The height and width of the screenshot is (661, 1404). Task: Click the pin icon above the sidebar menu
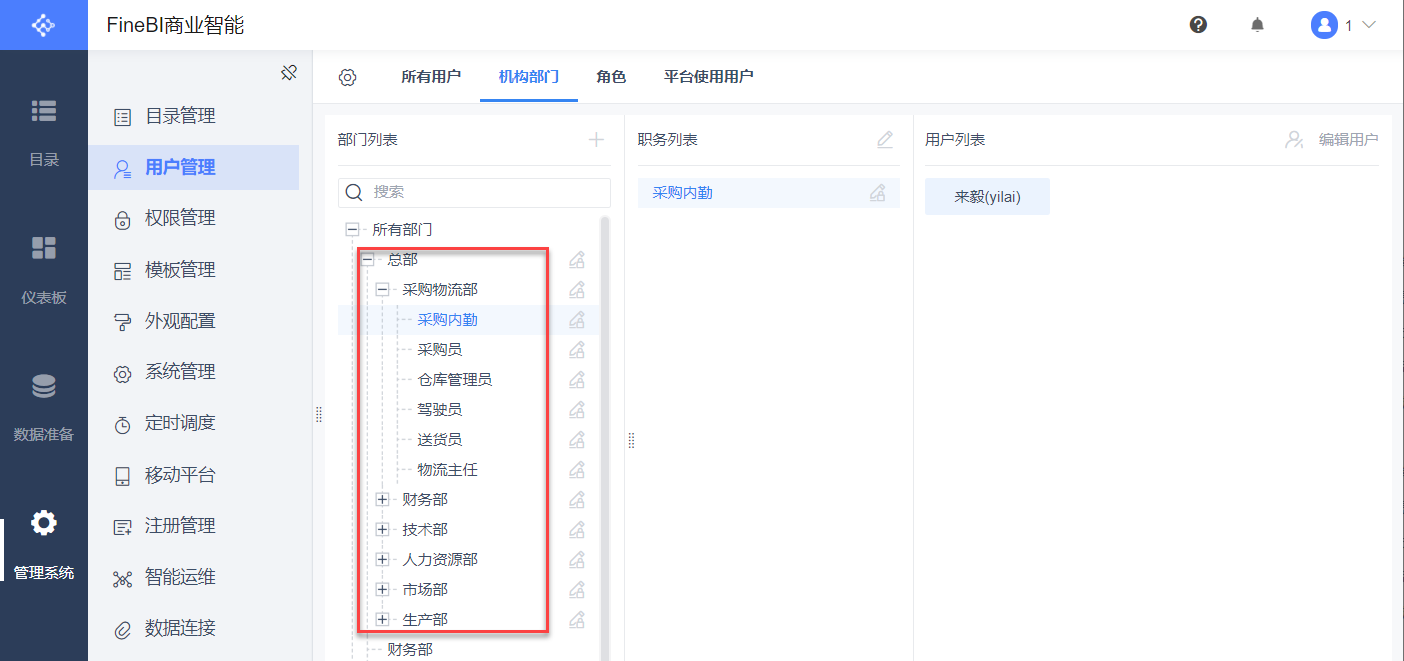coord(289,73)
